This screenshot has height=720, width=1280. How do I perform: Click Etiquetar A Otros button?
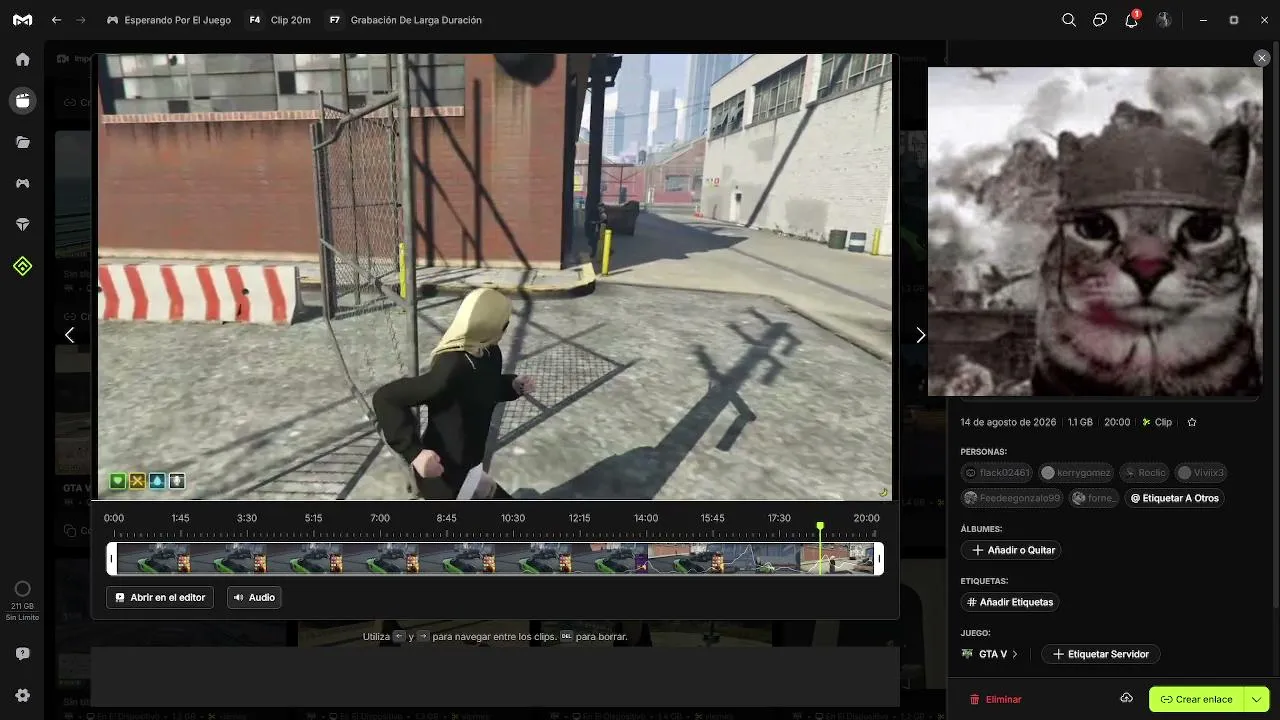[x=1174, y=498]
